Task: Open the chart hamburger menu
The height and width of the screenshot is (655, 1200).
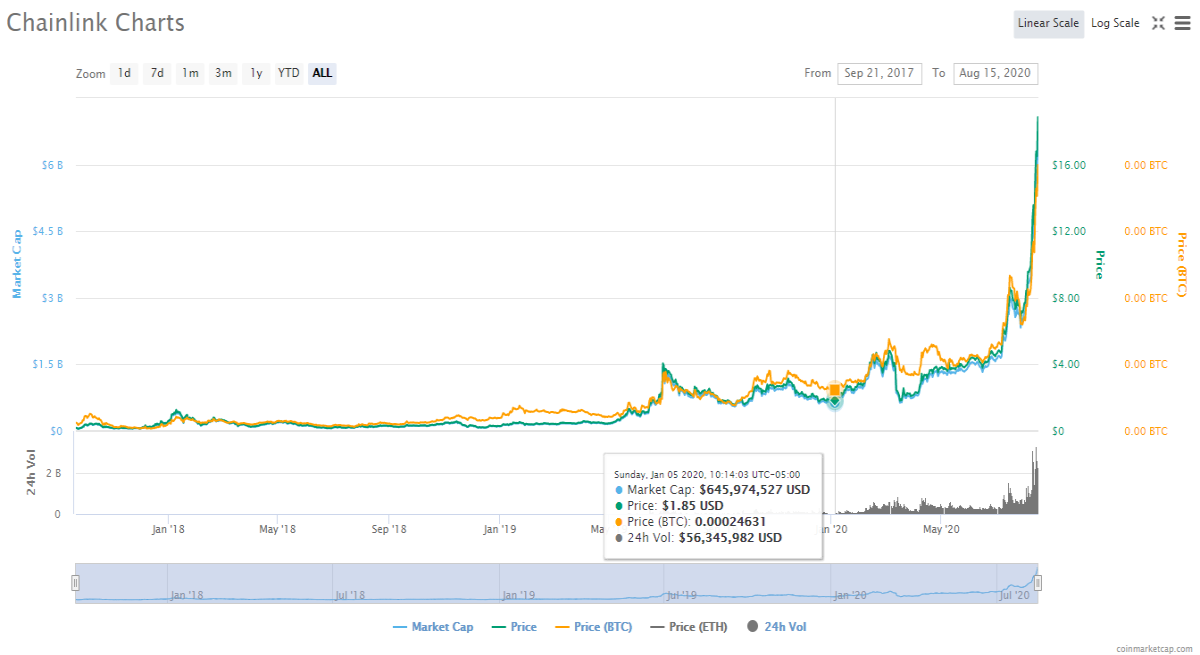Action: pos(1182,23)
